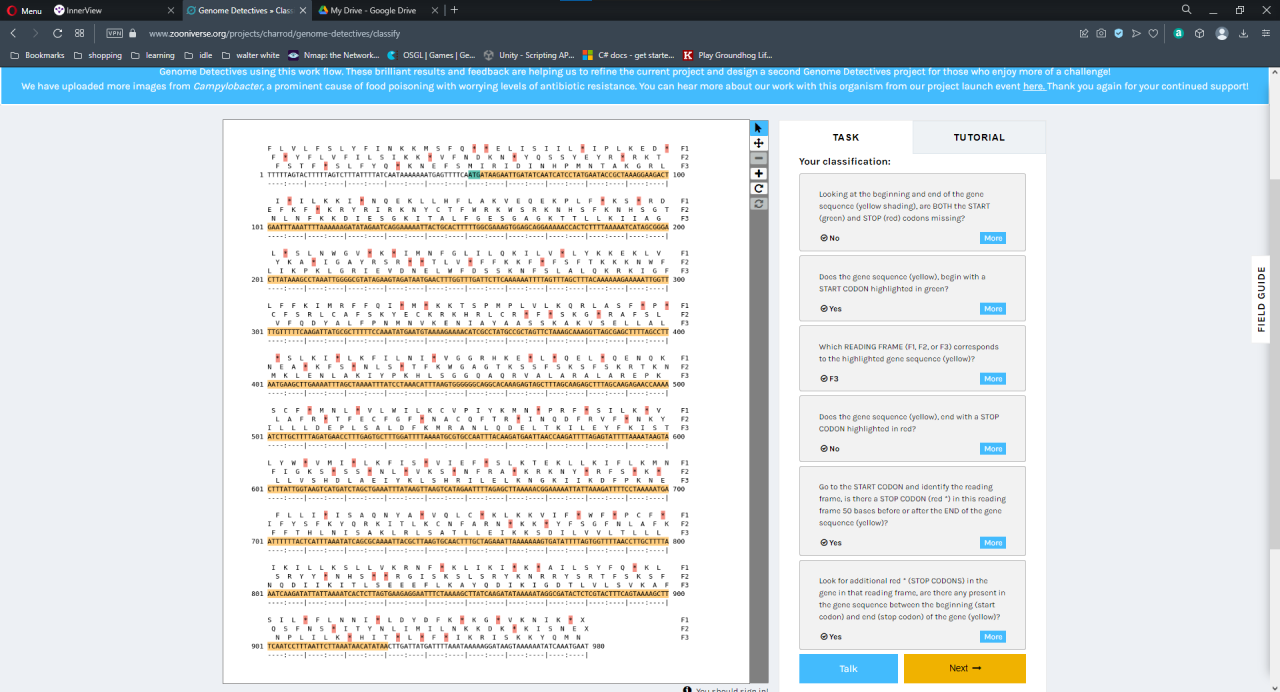The height and width of the screenshot is (692, 1280).
Task: Click the 'Your classification:' heading
Action: click(844, 161)
